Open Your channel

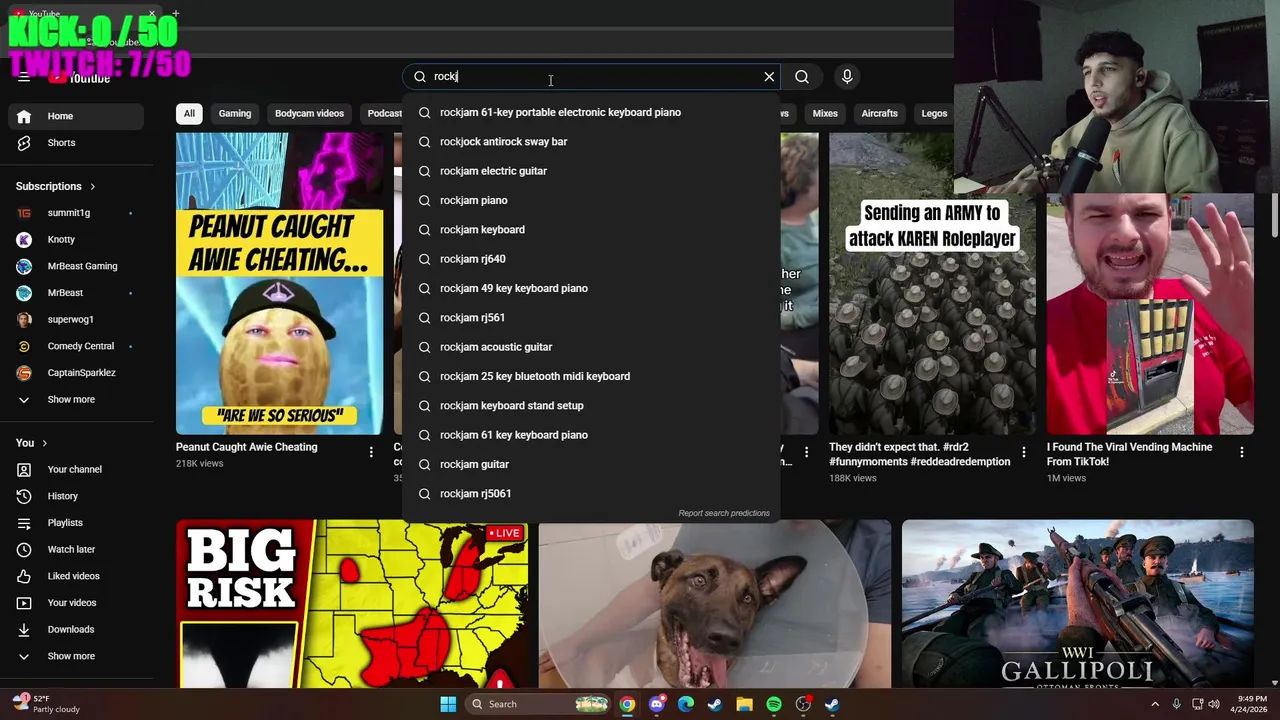(76, 469)
